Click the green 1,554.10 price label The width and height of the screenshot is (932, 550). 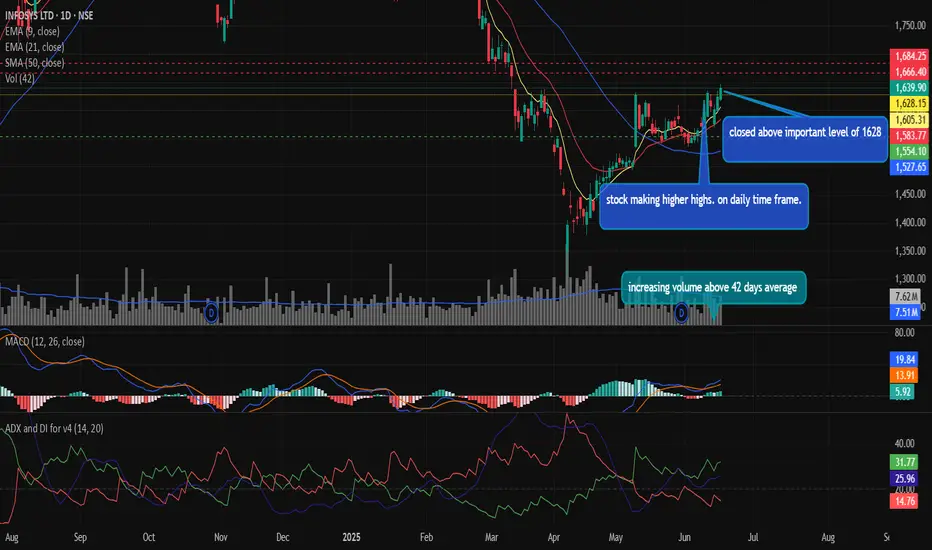click(x=910, y=151)
